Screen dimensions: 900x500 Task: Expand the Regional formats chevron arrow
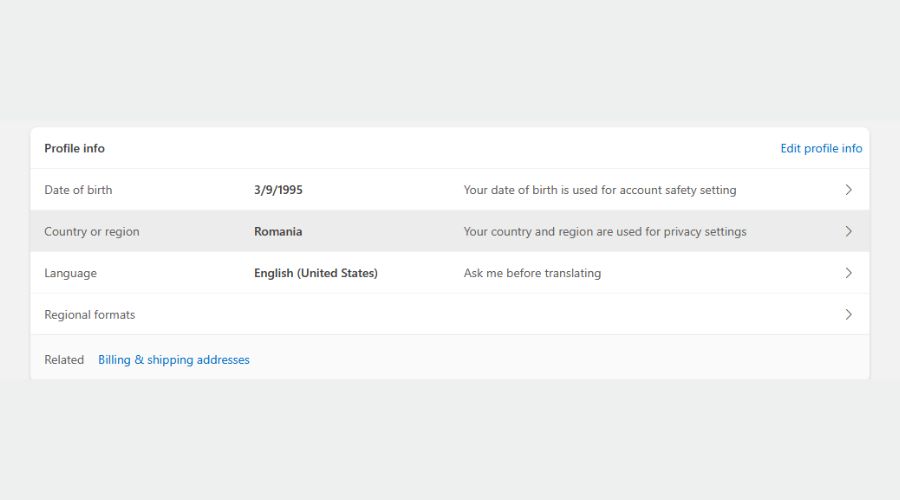[x=848, y=314]
